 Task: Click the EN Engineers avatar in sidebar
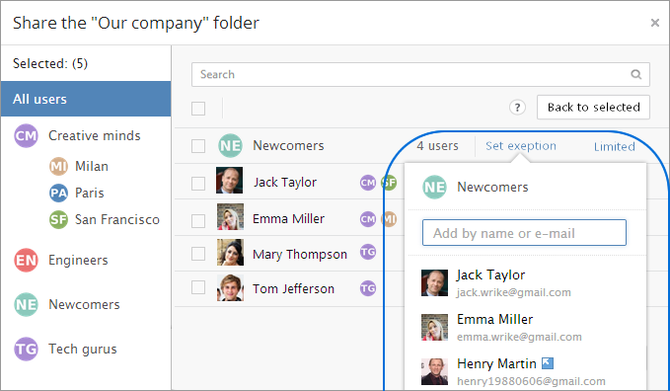click(26, 260)
